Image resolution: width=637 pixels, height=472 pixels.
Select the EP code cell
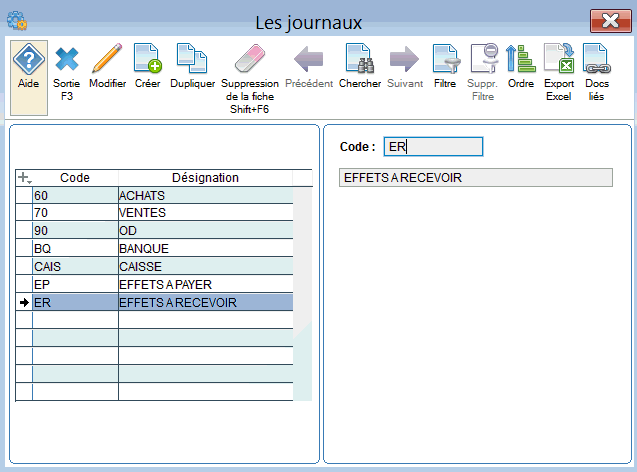pos(75,284)
